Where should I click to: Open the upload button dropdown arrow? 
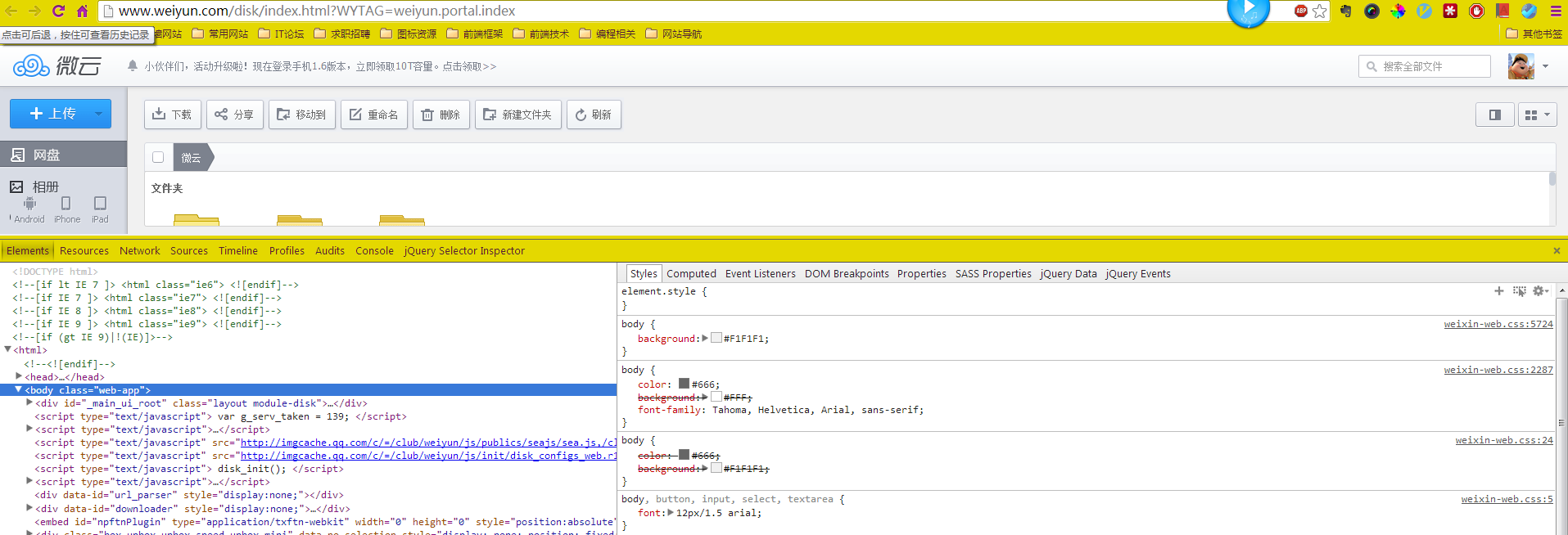click(x=98, y=114)
